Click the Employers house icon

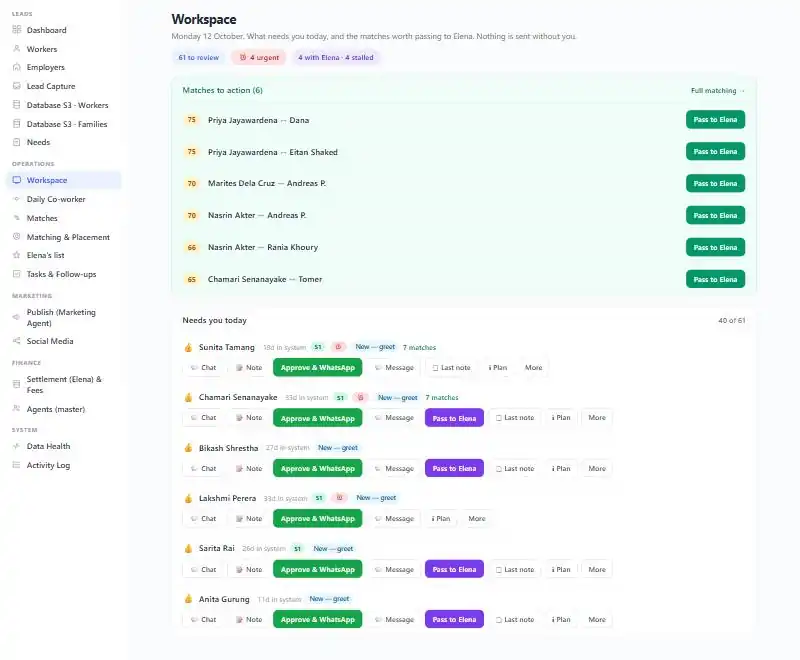point(17,67)
